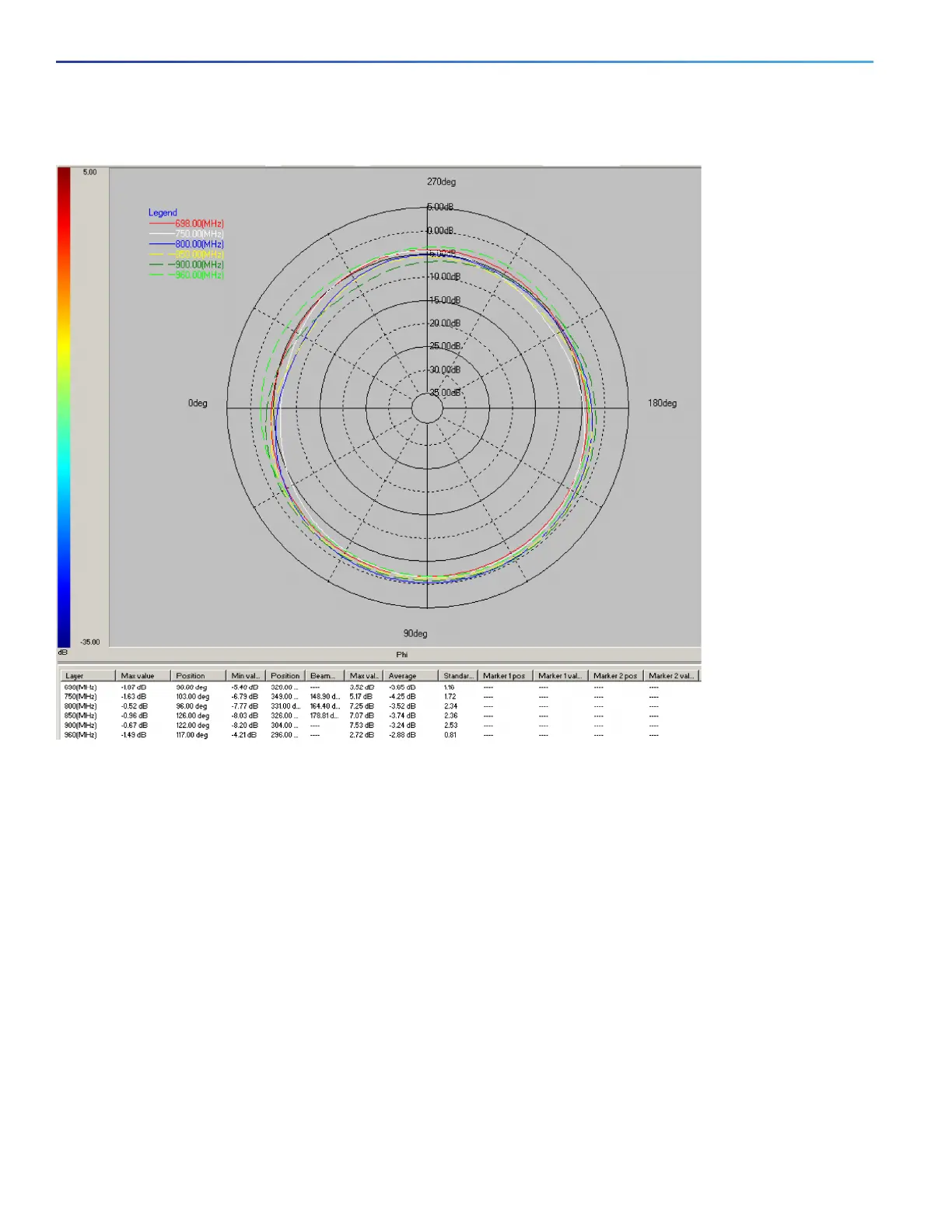Click the 178.81 d... beamwidth cell
The image size is (952, 1232).
coord(324,716)
